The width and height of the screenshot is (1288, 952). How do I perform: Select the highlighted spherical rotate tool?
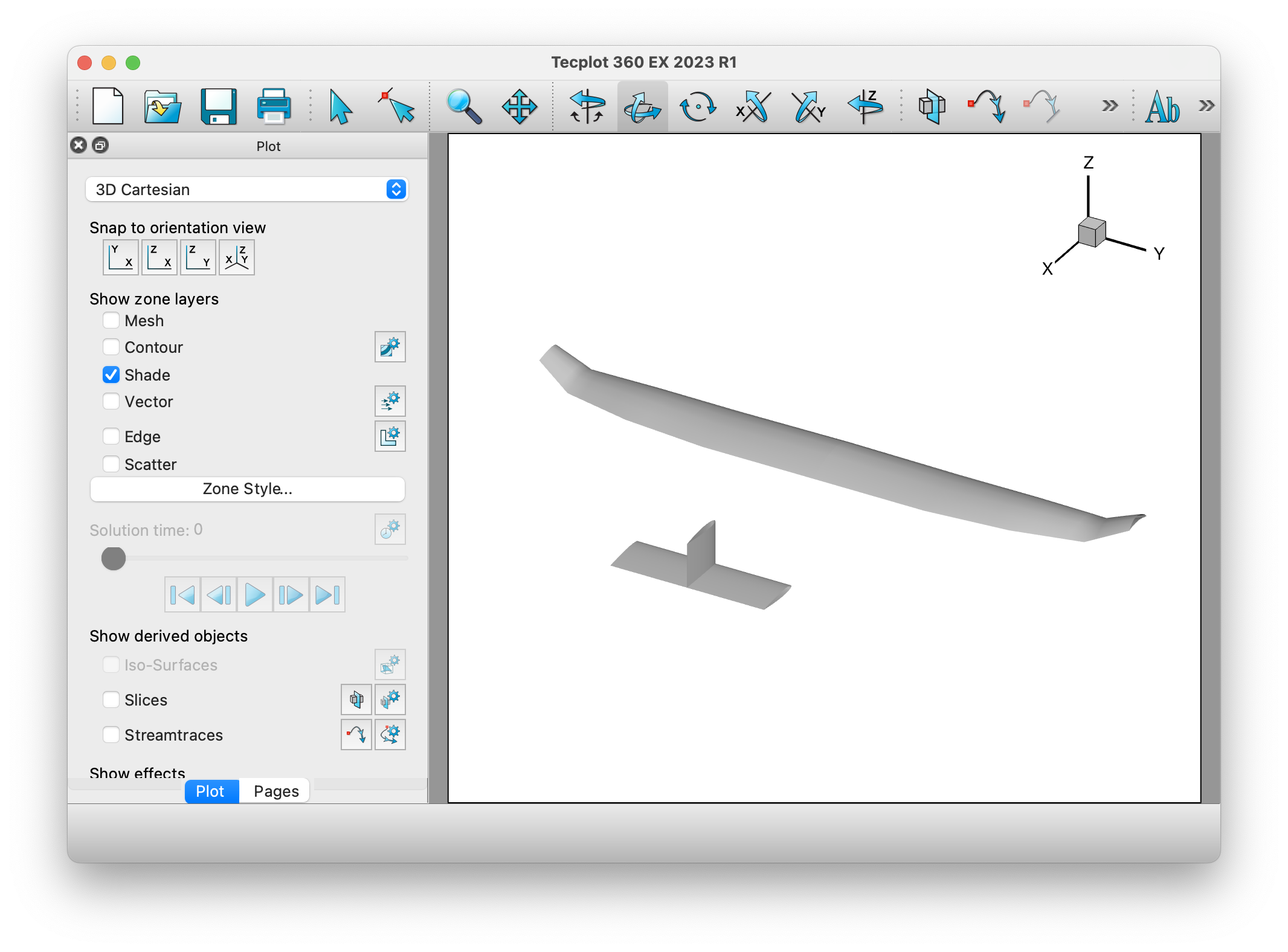(x=642, y=106)
